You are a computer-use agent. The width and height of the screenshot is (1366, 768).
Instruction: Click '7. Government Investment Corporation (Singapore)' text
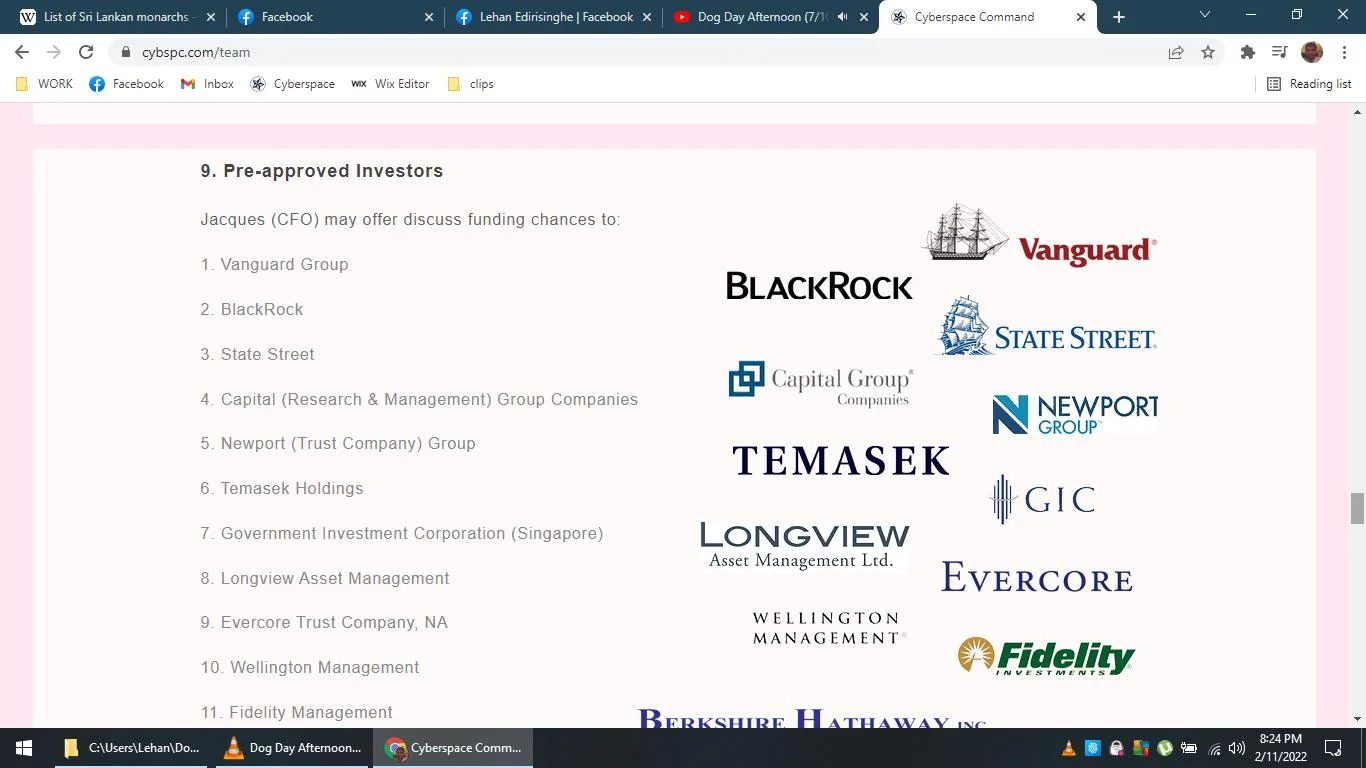pyautogui.click(x=402, y=533)
